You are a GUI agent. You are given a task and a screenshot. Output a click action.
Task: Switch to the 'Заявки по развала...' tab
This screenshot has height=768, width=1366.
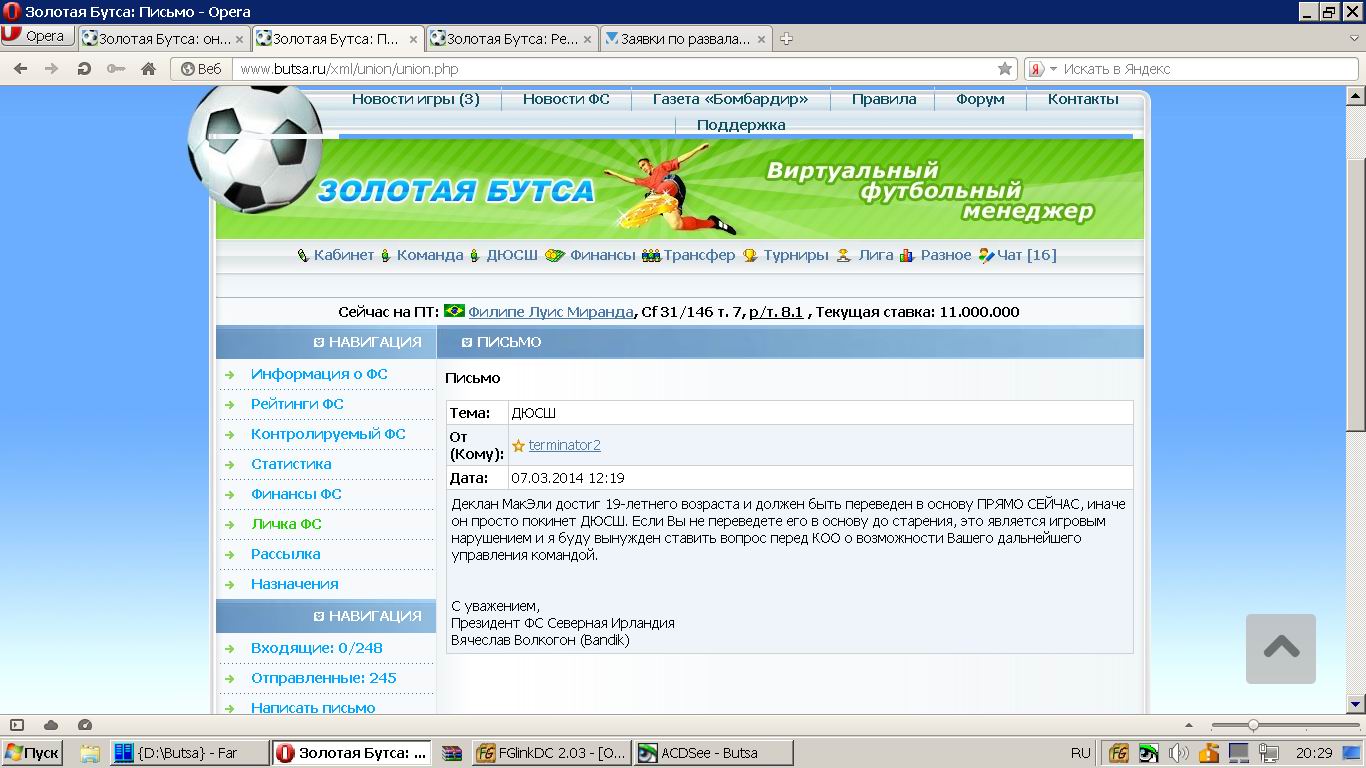pyautogui.click(x=685, y=39)
